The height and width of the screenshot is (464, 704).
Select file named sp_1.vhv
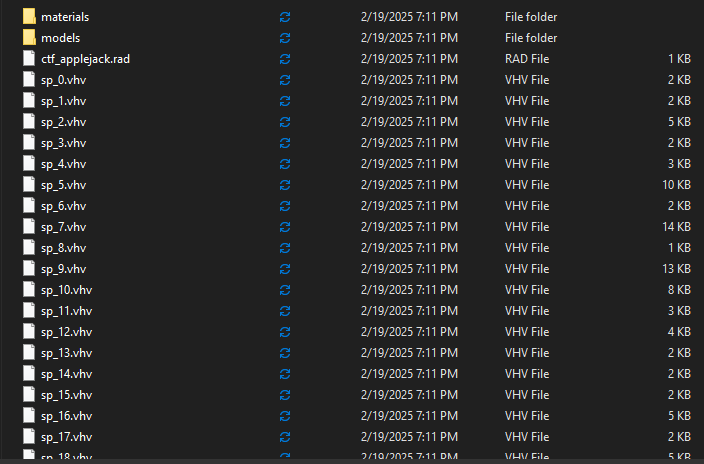point(63,101)
